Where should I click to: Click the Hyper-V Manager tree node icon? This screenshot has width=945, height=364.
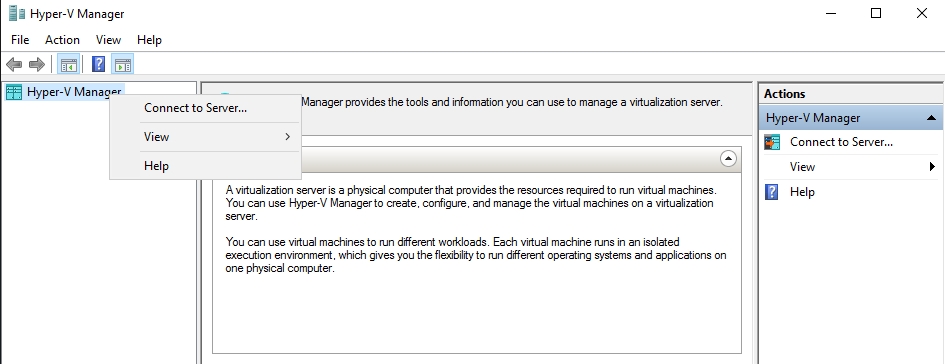point(13,92)
